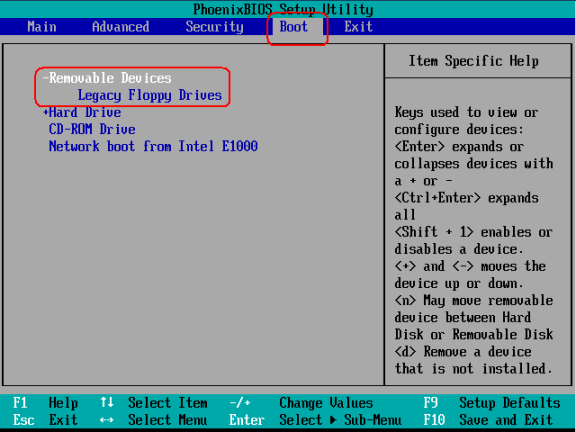
Task: Click the Item Specific Help heading
Action: 474,61
